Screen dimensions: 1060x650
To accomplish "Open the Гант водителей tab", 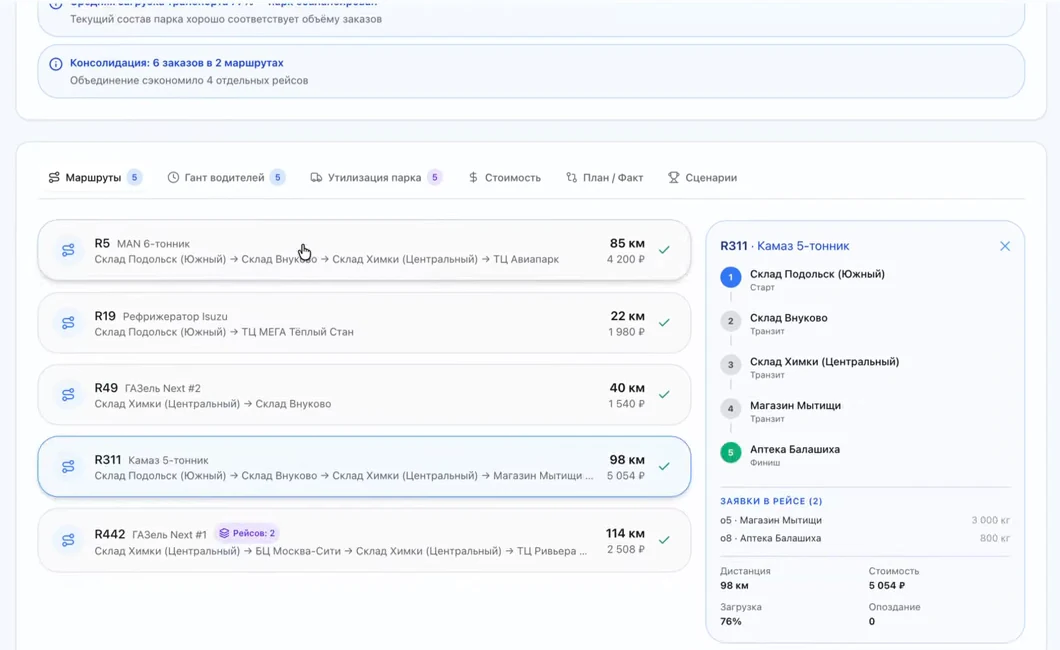I will (226, 178).
